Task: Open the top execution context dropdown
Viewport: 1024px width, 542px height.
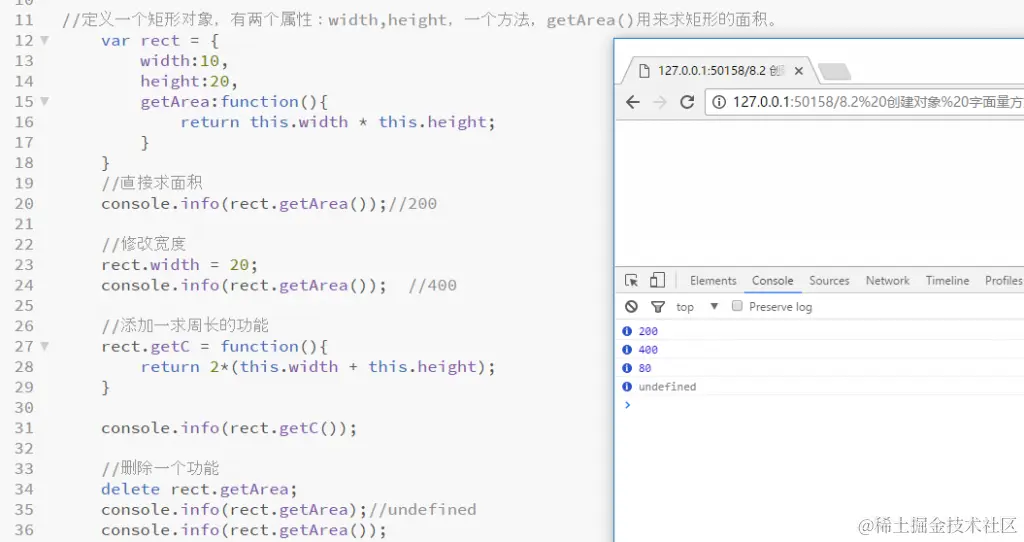Action: point(697,306)
